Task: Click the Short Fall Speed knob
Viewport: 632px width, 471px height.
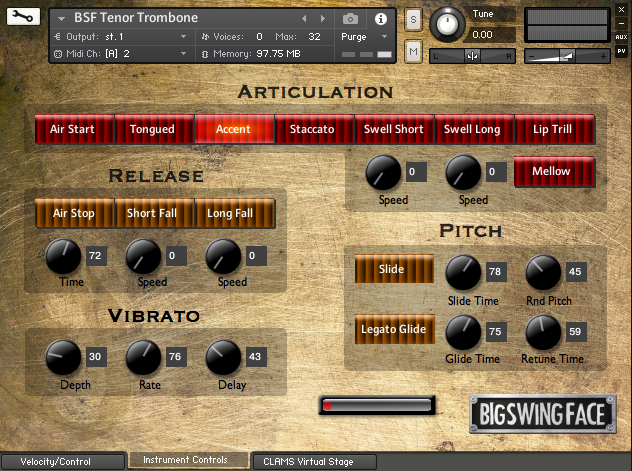Action: (143, 256)
